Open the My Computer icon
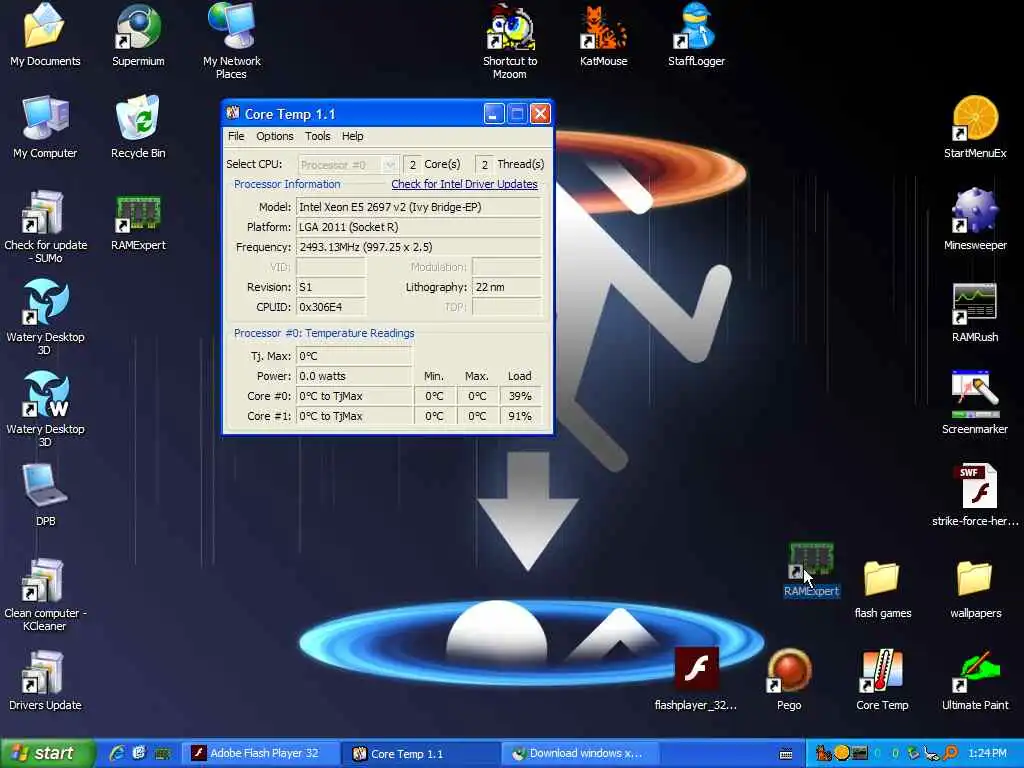Image resolution: width=1024 pixels, height=768 pixels. (45, 127)
